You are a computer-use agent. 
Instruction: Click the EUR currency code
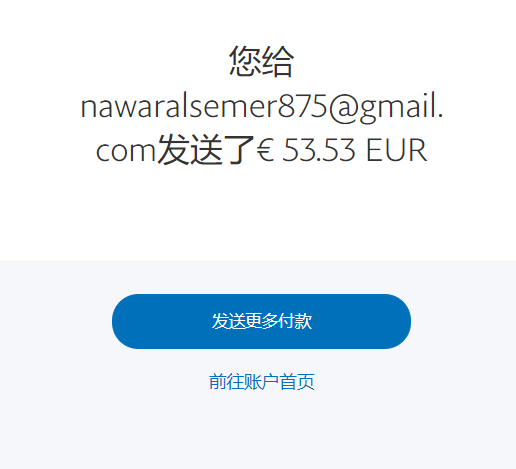tap(397, 150)
